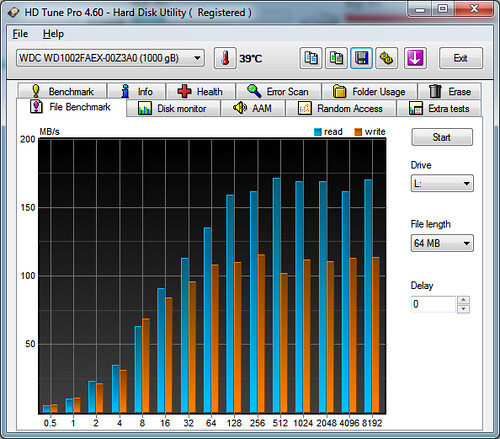
Task: Click the Exit button
Action: (461, 58)
